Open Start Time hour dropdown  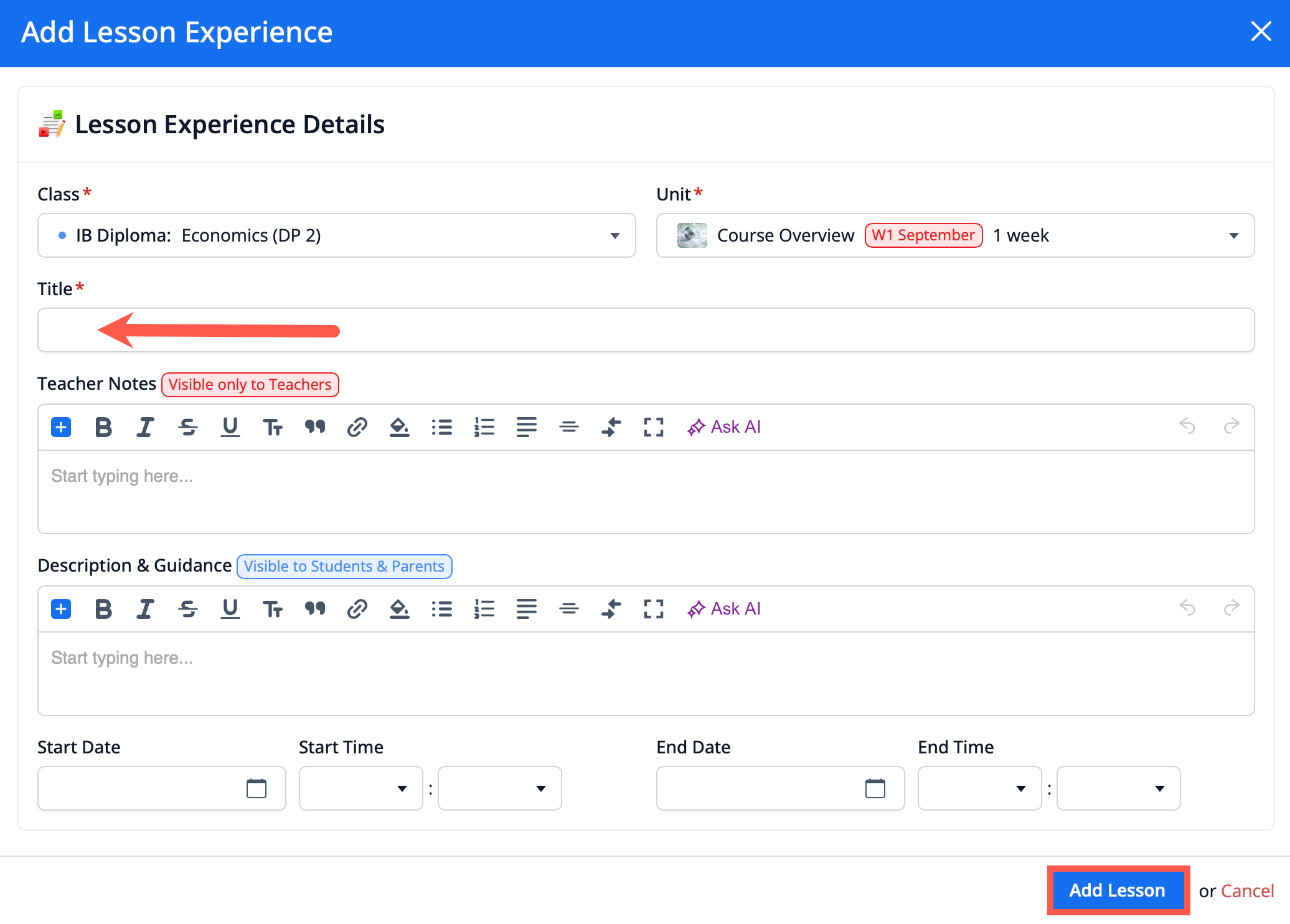click(360, 788)
